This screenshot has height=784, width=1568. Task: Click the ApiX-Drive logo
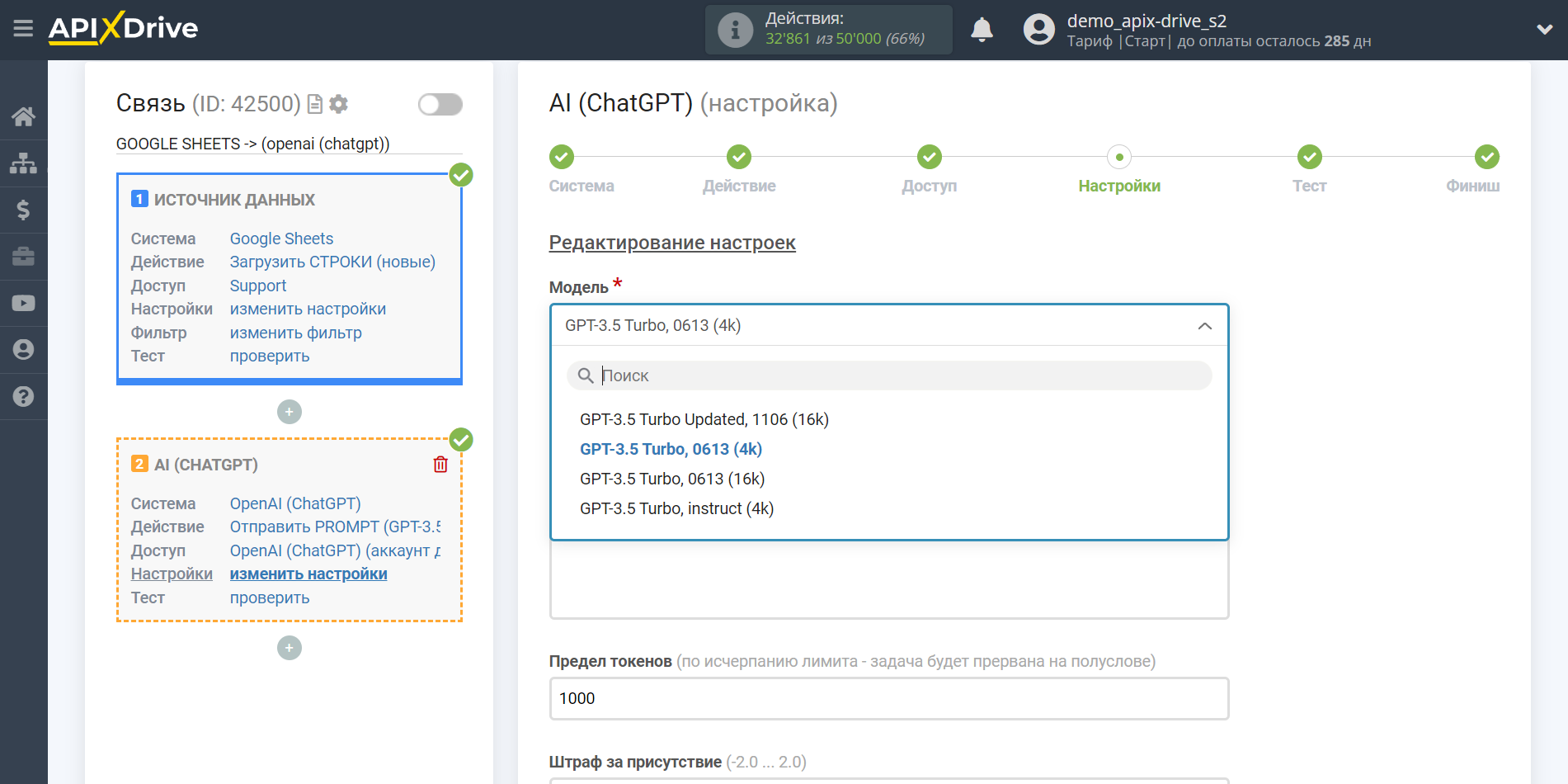pos(123,29)
